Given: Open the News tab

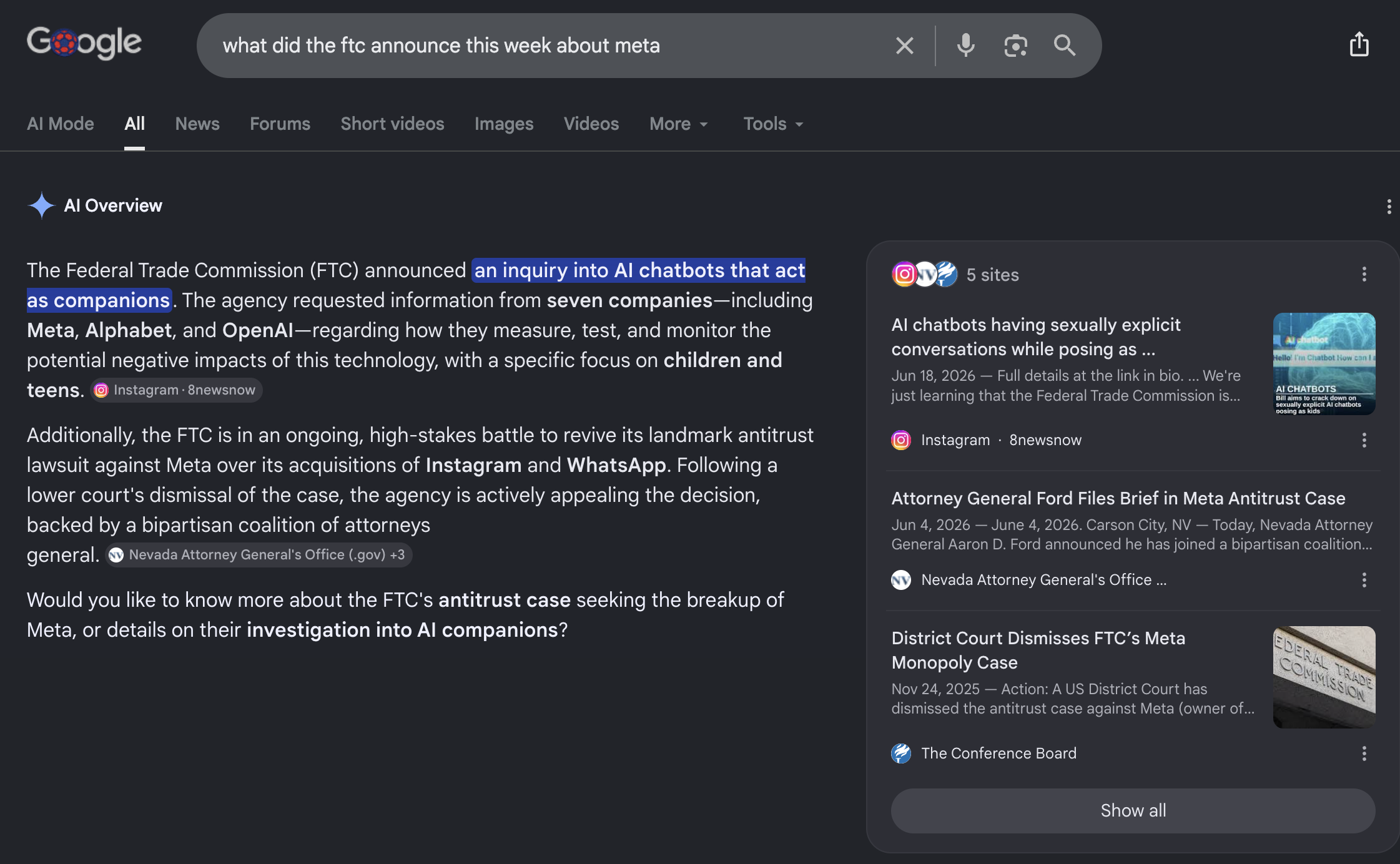Looking at the screenshot, I should click(197, 124).
